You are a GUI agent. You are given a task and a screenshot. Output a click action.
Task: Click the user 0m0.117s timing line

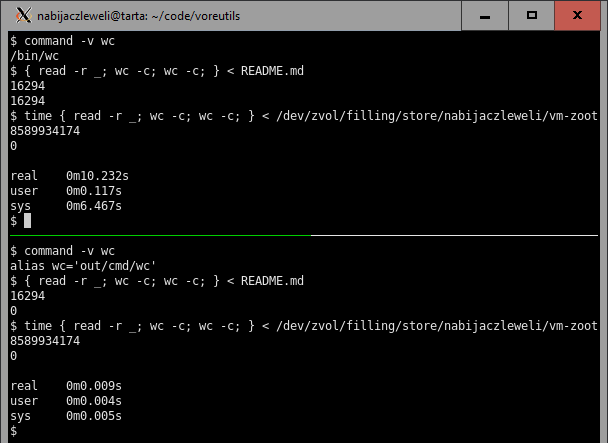66,190
